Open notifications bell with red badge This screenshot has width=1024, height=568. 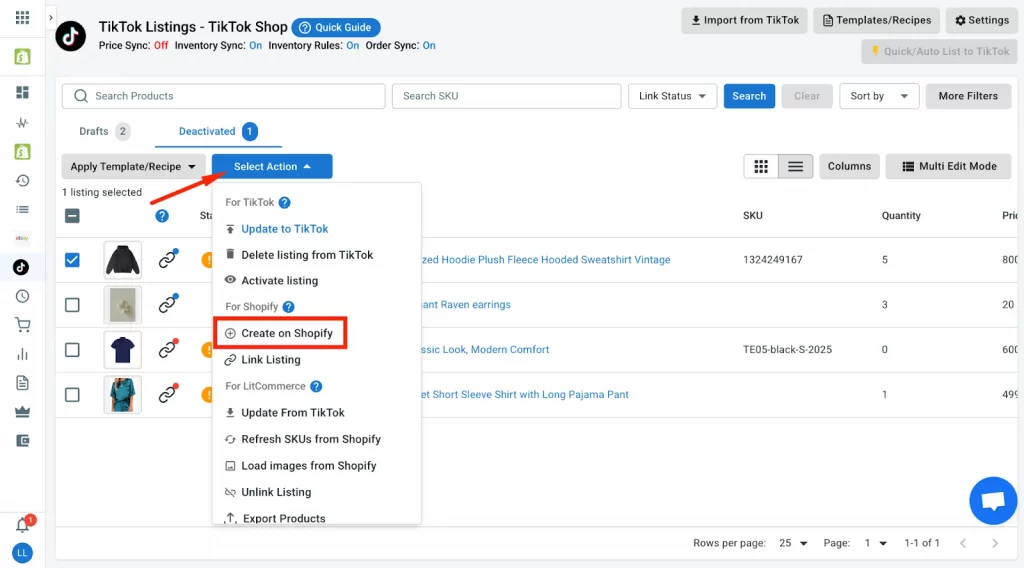pyautogui.click(x=23, y=524)
